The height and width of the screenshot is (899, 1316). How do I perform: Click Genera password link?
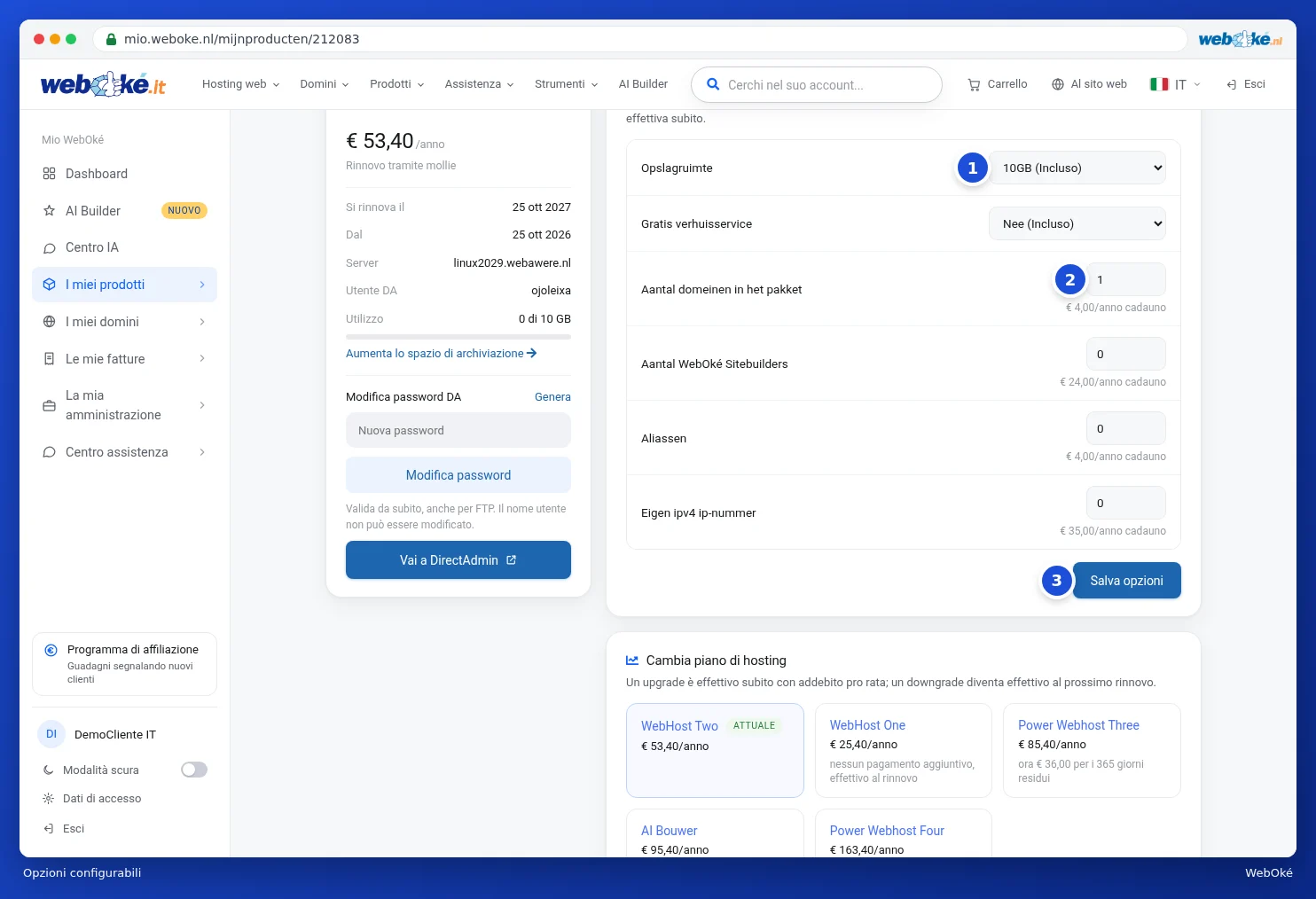pyautogui.click(x=552, y=397)
